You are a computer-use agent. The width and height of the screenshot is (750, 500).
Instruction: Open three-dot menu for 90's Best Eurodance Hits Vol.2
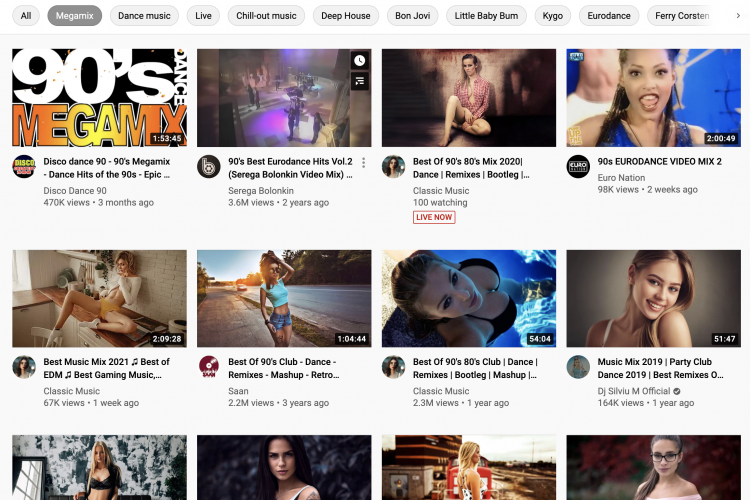[x=364, y=163]
